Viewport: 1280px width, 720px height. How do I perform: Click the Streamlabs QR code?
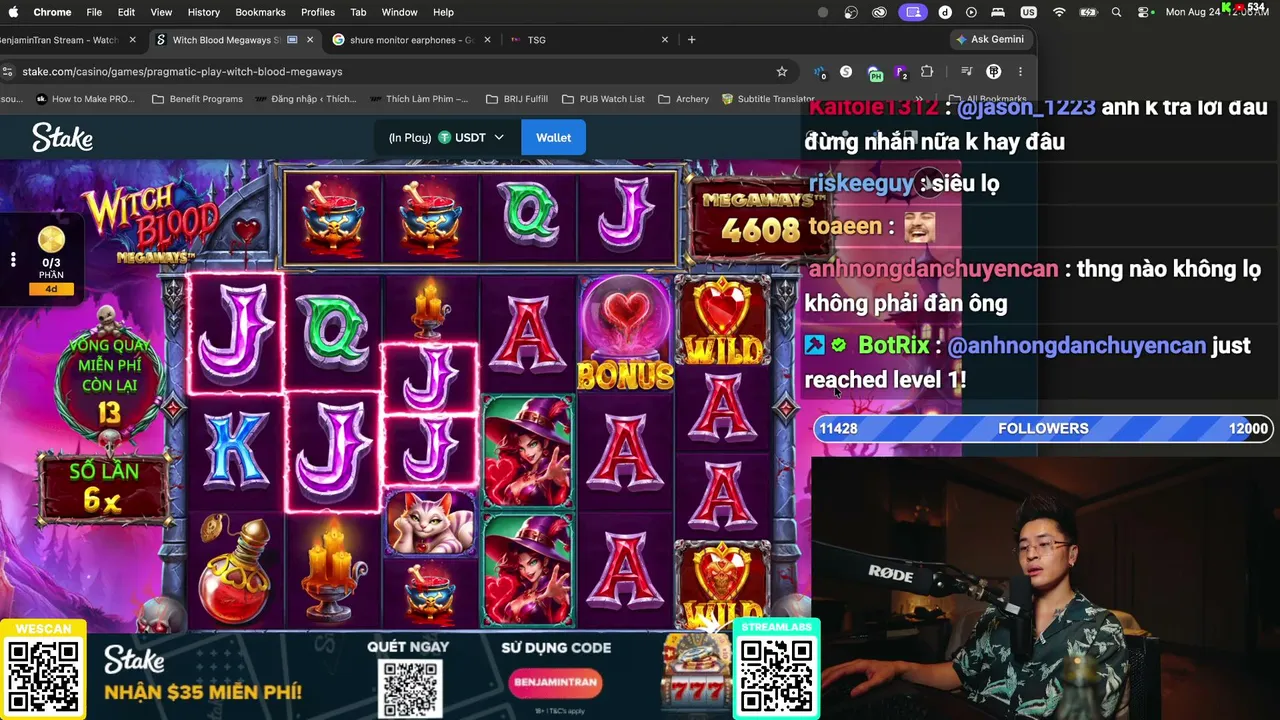point(777,675)
